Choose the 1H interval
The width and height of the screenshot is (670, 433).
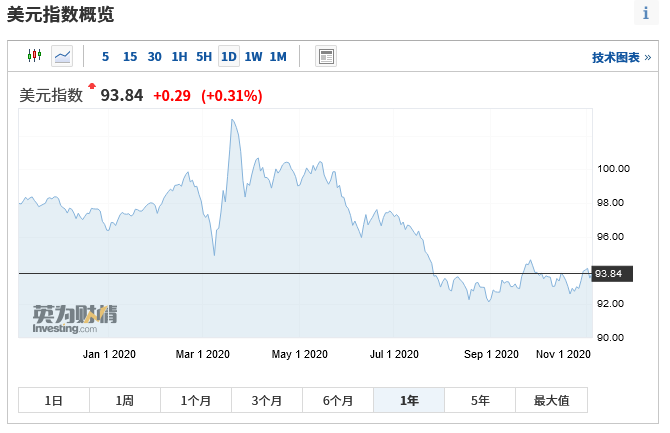[x=179, y=56]
